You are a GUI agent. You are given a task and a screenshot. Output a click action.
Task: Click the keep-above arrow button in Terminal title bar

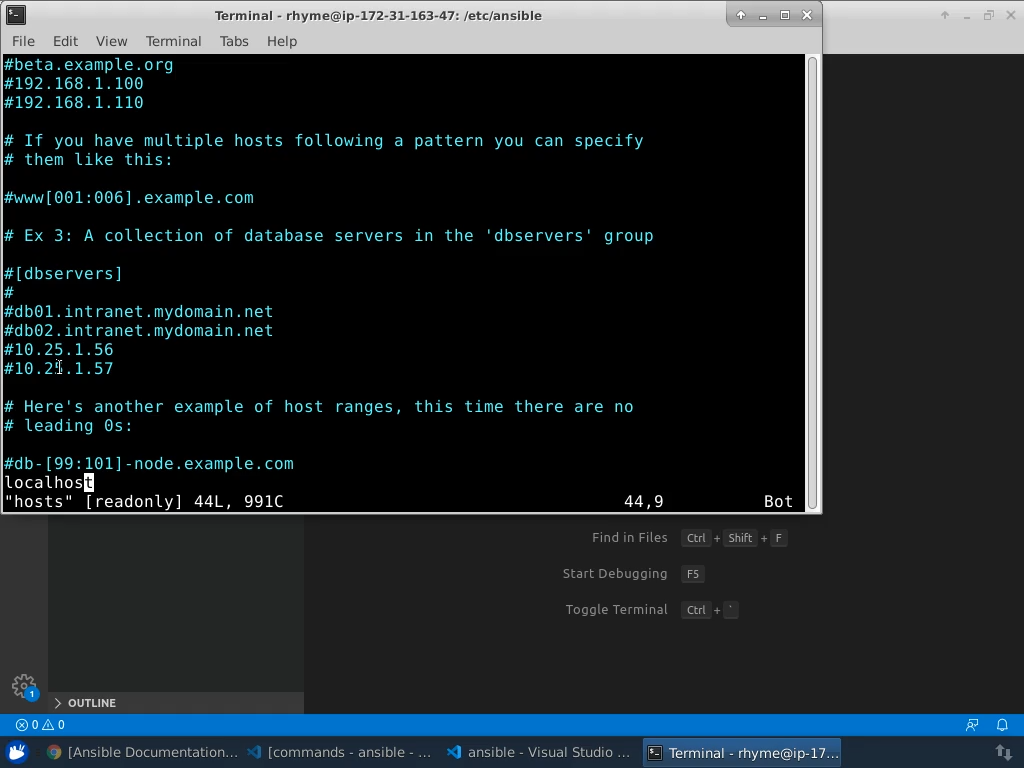pos(741,15)
